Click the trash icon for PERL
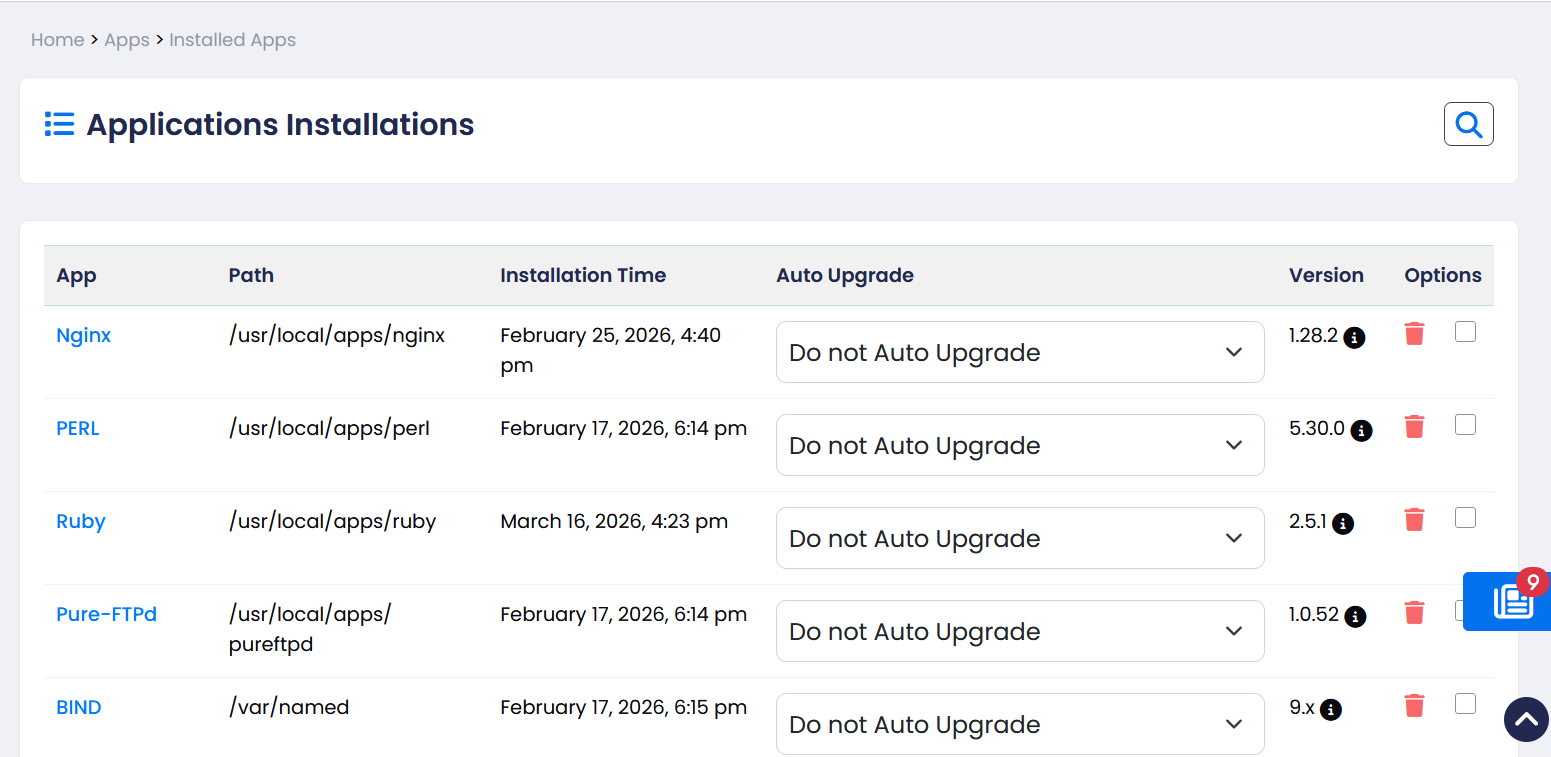 coord(1414,427)
